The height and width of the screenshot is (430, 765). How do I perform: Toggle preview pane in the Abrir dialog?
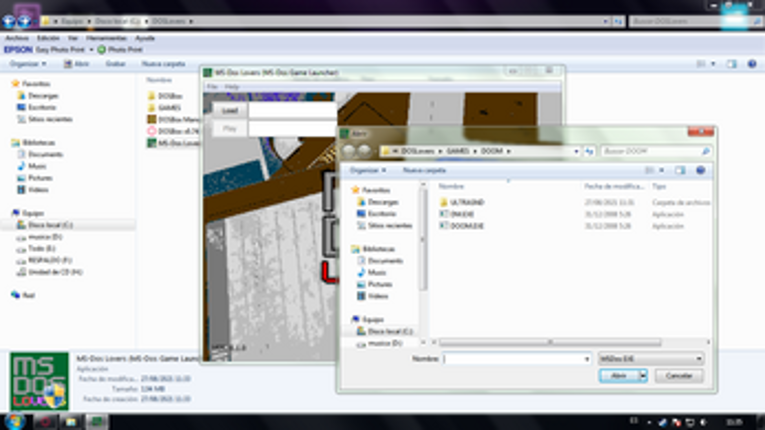tap(680, 170)
